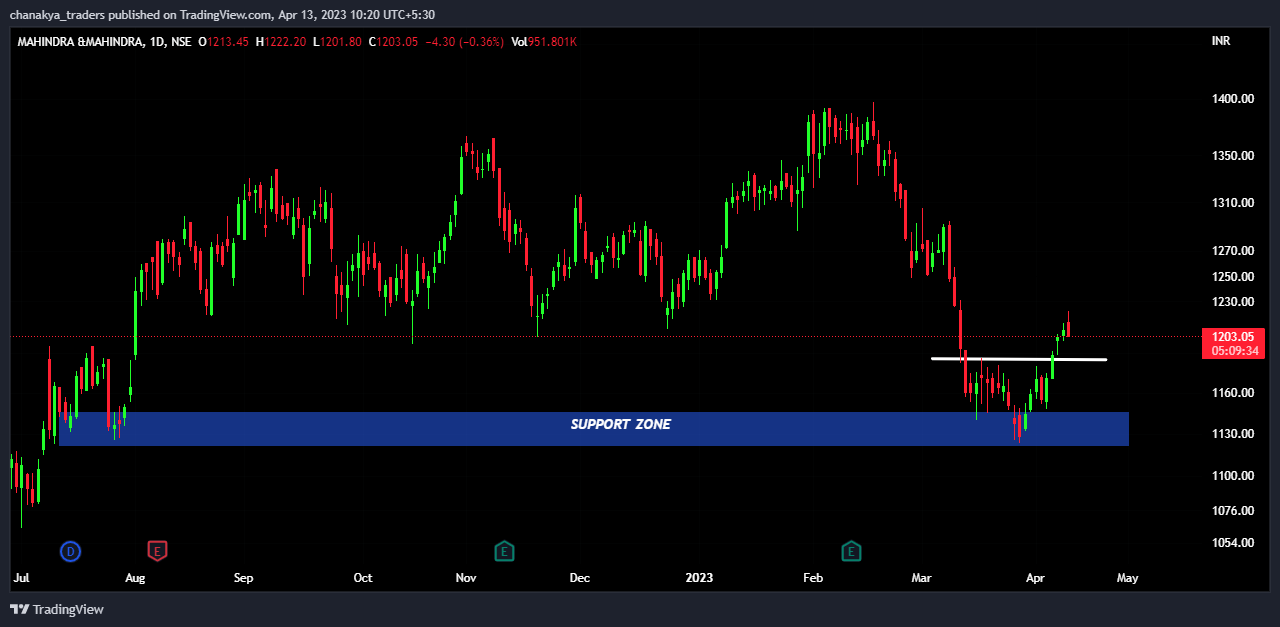Click the 1160.00 price axis label
Image resolution: width=1280 pixels, height=627 pixels.
pyautogui.click(x=1232, y=393)
